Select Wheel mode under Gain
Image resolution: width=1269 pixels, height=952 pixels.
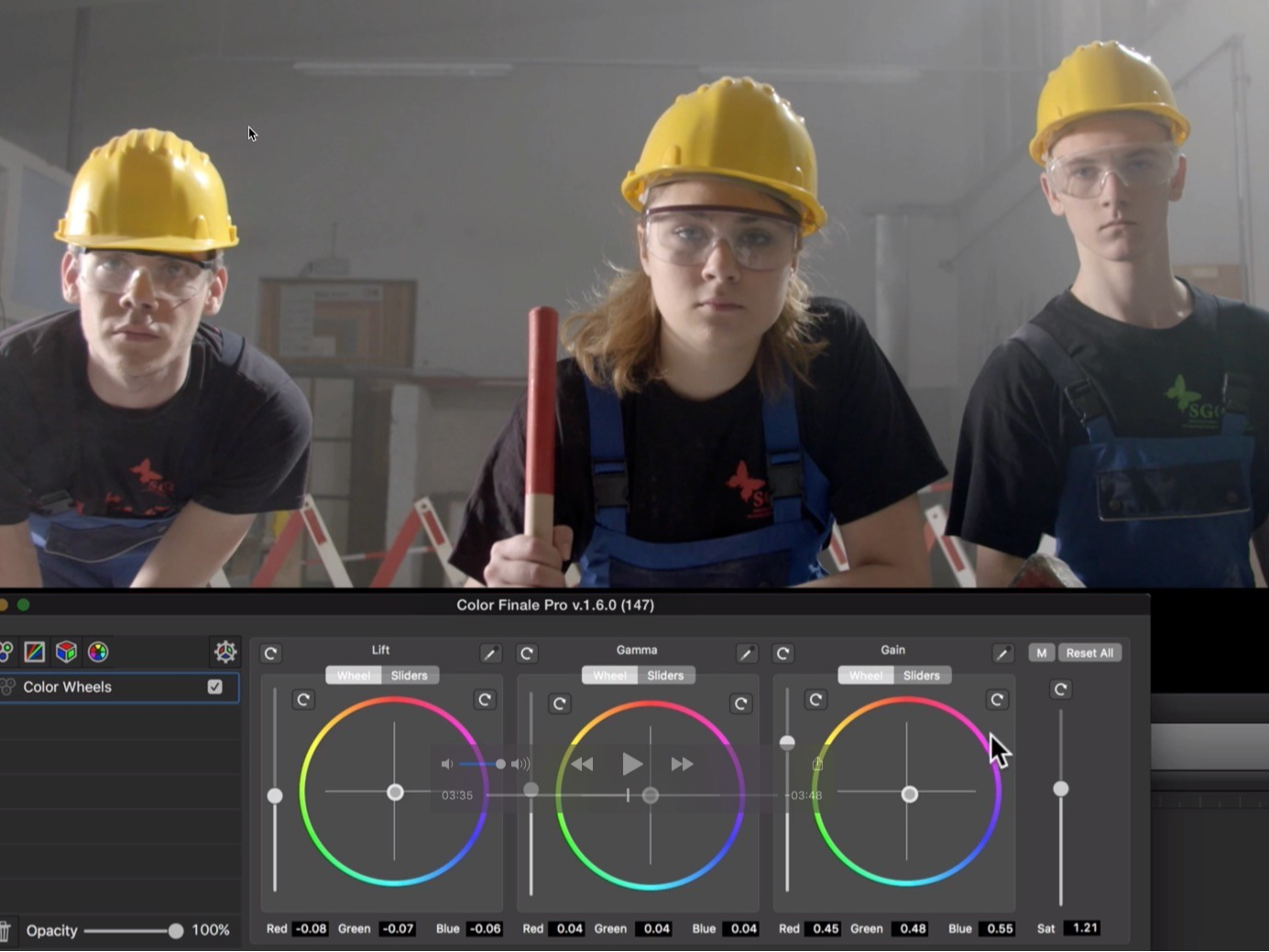(864, 675)
